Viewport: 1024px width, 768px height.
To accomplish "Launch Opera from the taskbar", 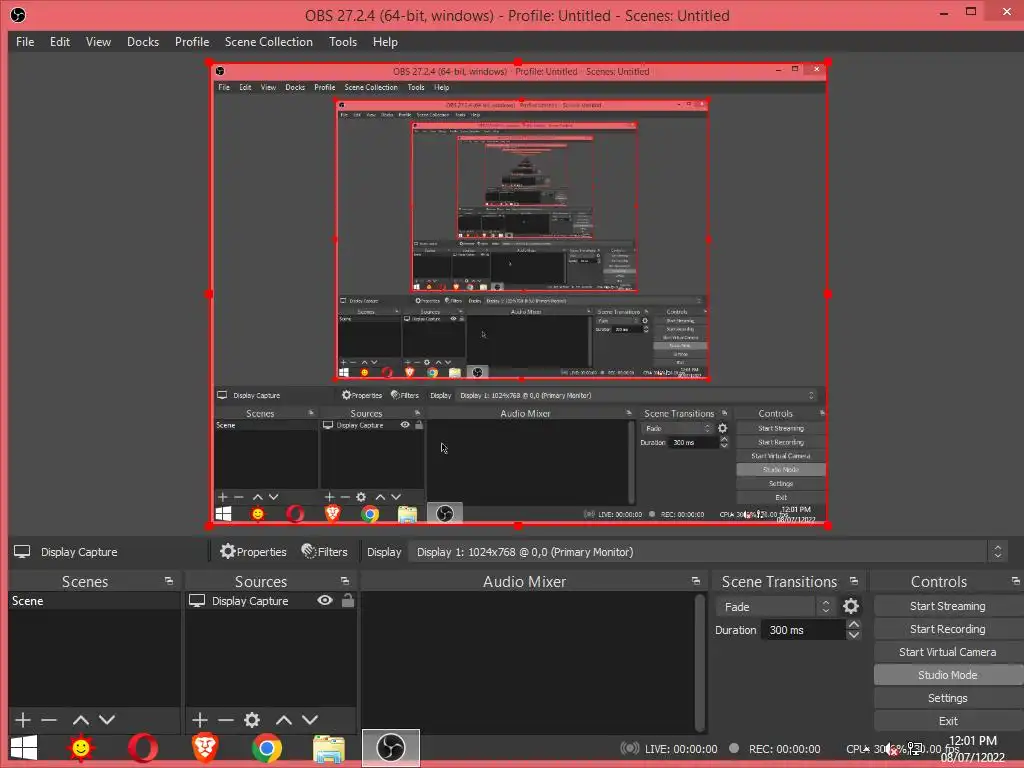I will (142, 748).
